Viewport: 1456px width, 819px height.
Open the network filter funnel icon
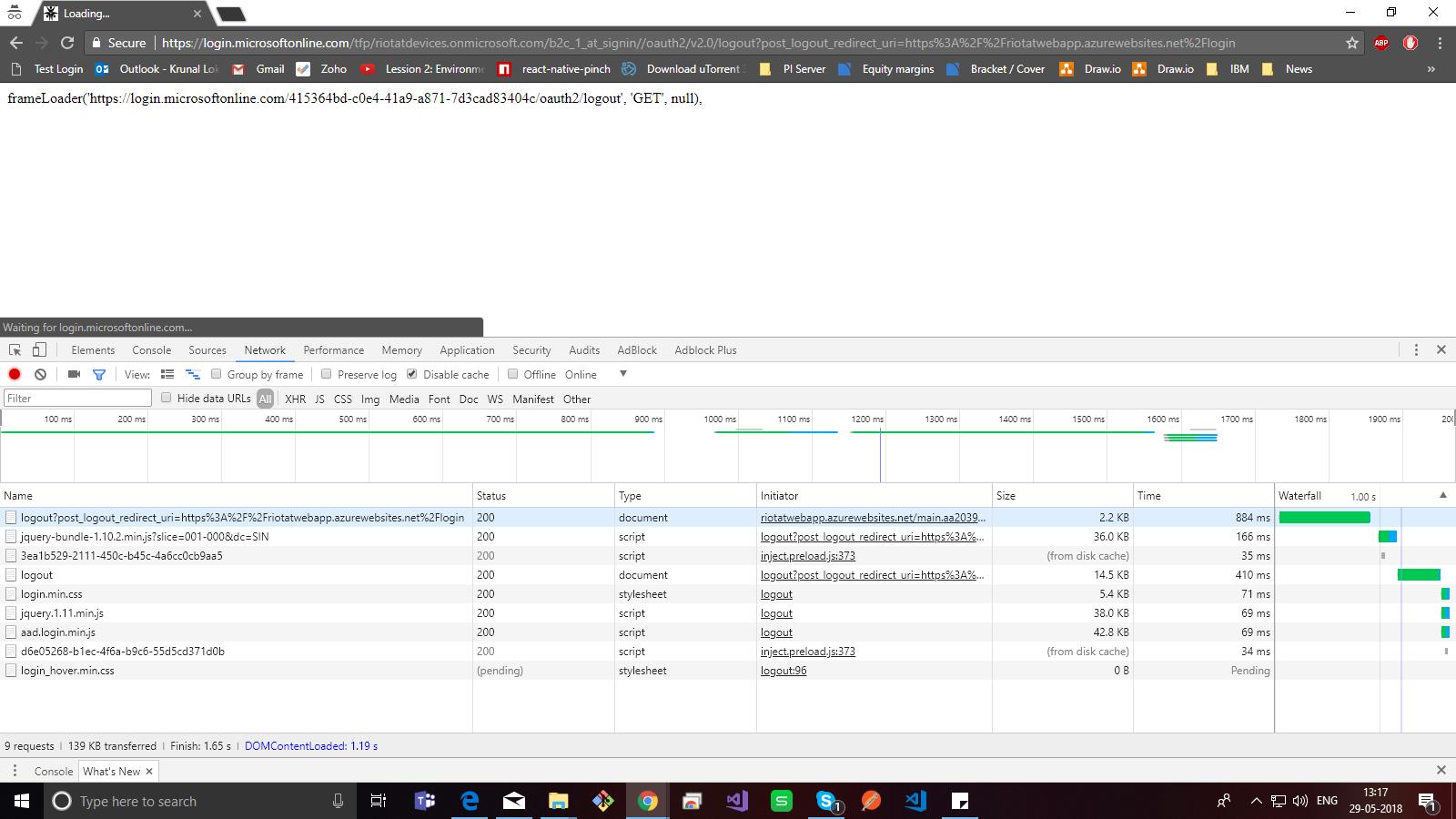98,374
